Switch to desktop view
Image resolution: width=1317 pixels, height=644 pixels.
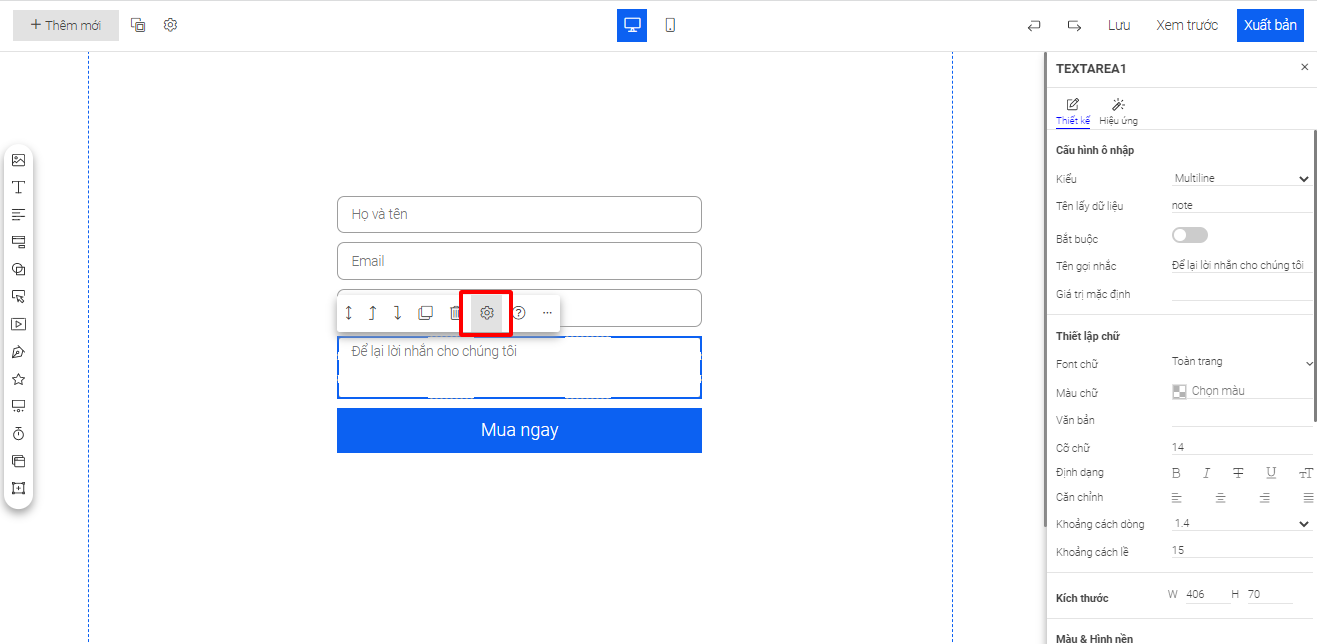[632, 25]
